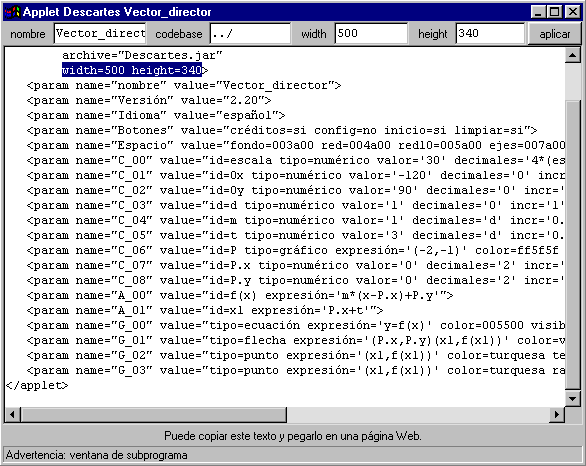Click the Idioma español param line
The height and width of the screenshot is (466, 586).
point(156,115)
